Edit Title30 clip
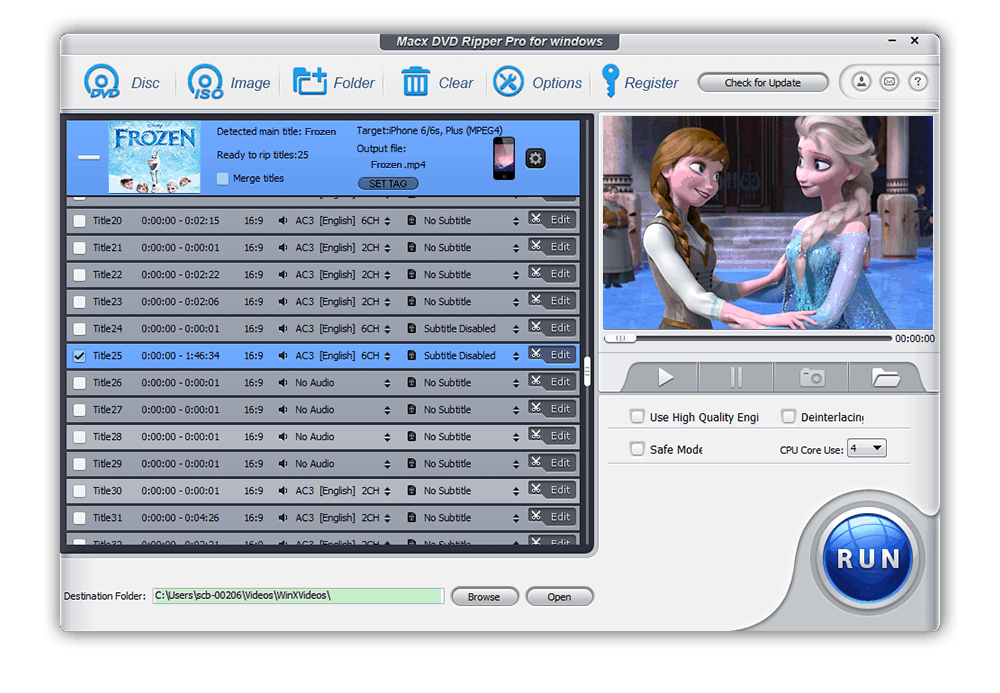 point(552,490)
